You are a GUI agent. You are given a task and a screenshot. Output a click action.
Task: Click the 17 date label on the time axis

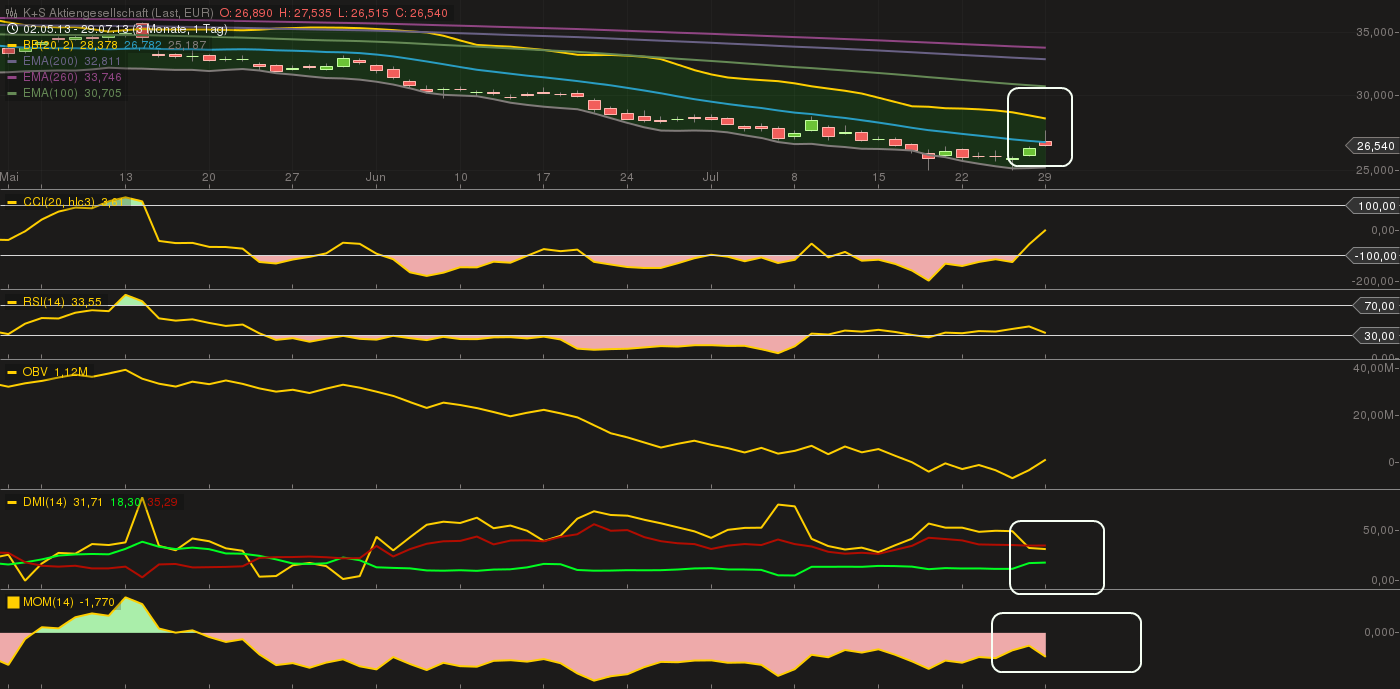544,177
